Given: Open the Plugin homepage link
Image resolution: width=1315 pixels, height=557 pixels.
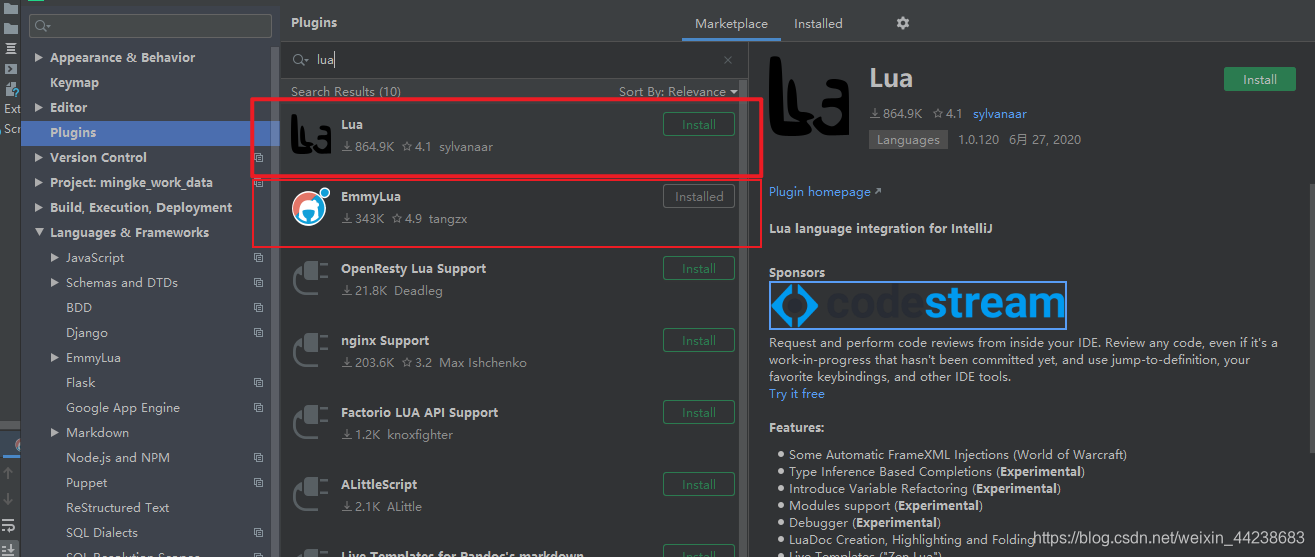Looking at the screenshot, I should point(825,192).
